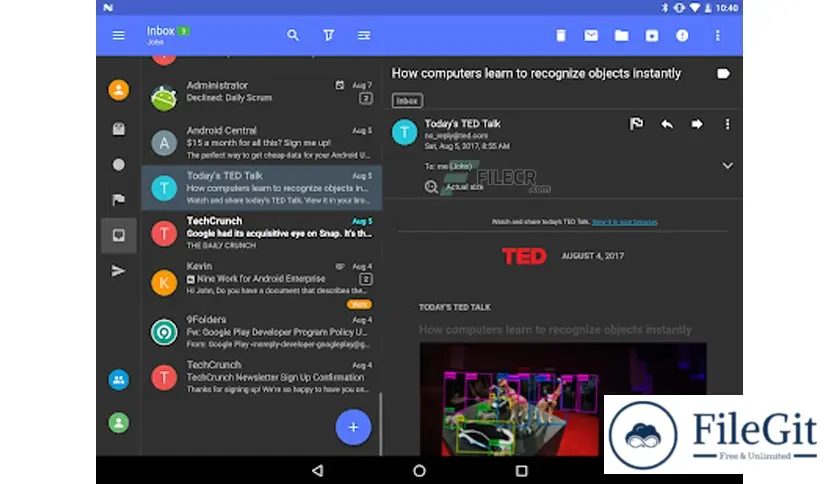Open the category tag icon beside subject
Image resolution: width=836 pixels, height=484 pixels.
click(723, 74)
